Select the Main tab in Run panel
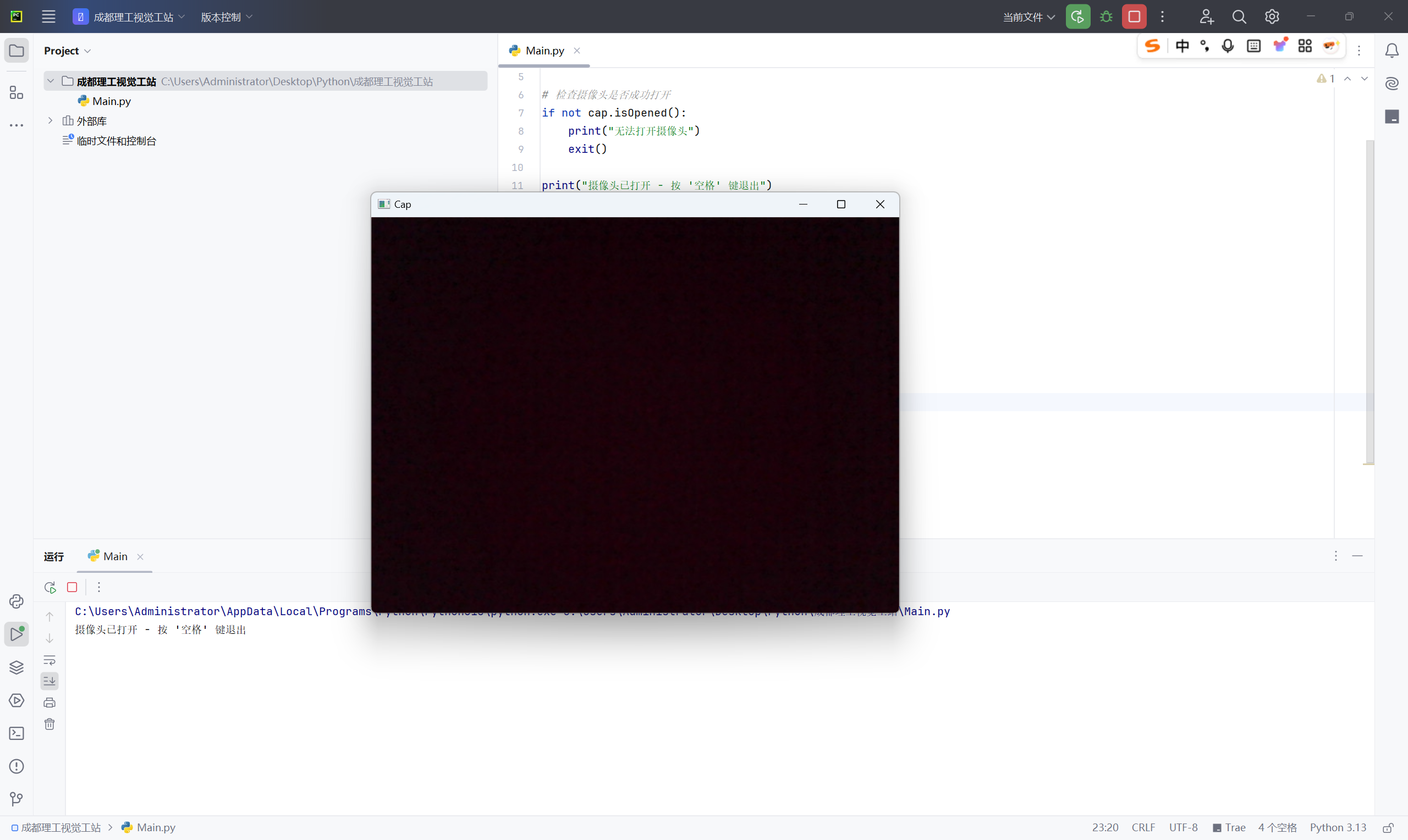 click(115, 556)
